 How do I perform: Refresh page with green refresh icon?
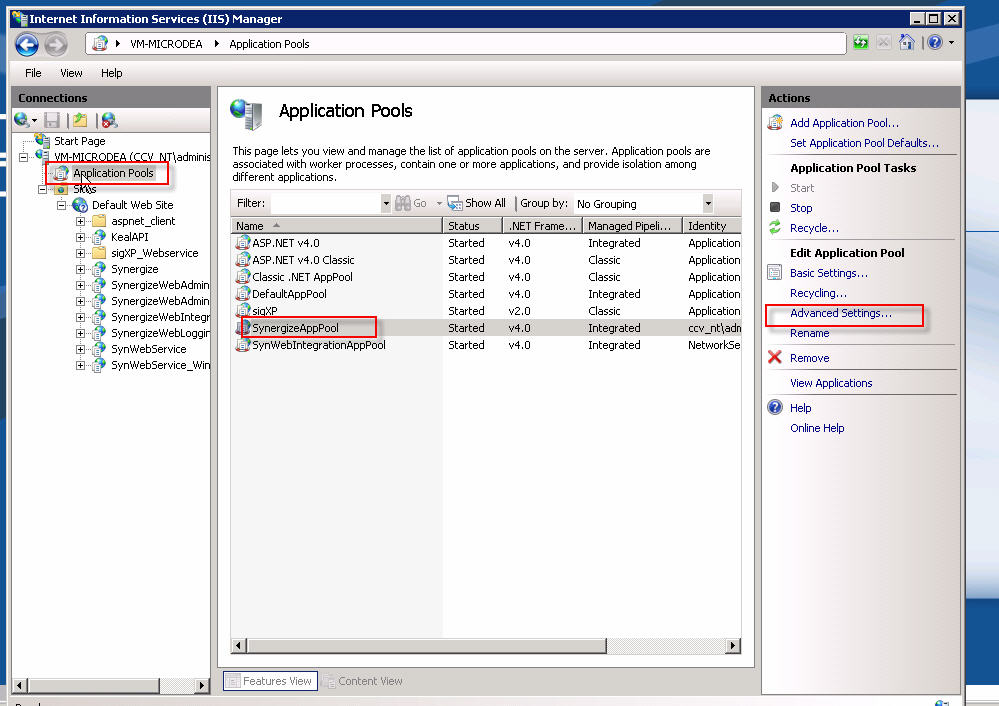pos(861,43)
